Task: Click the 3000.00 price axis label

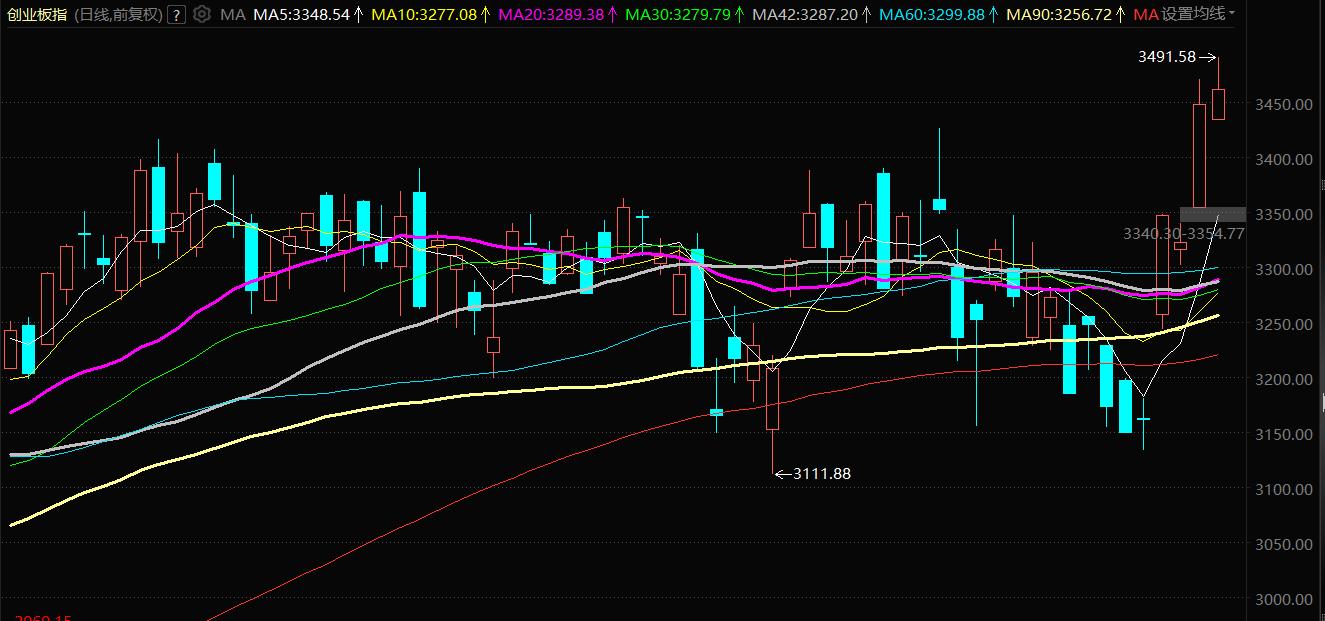Action: pos(1283,599)
